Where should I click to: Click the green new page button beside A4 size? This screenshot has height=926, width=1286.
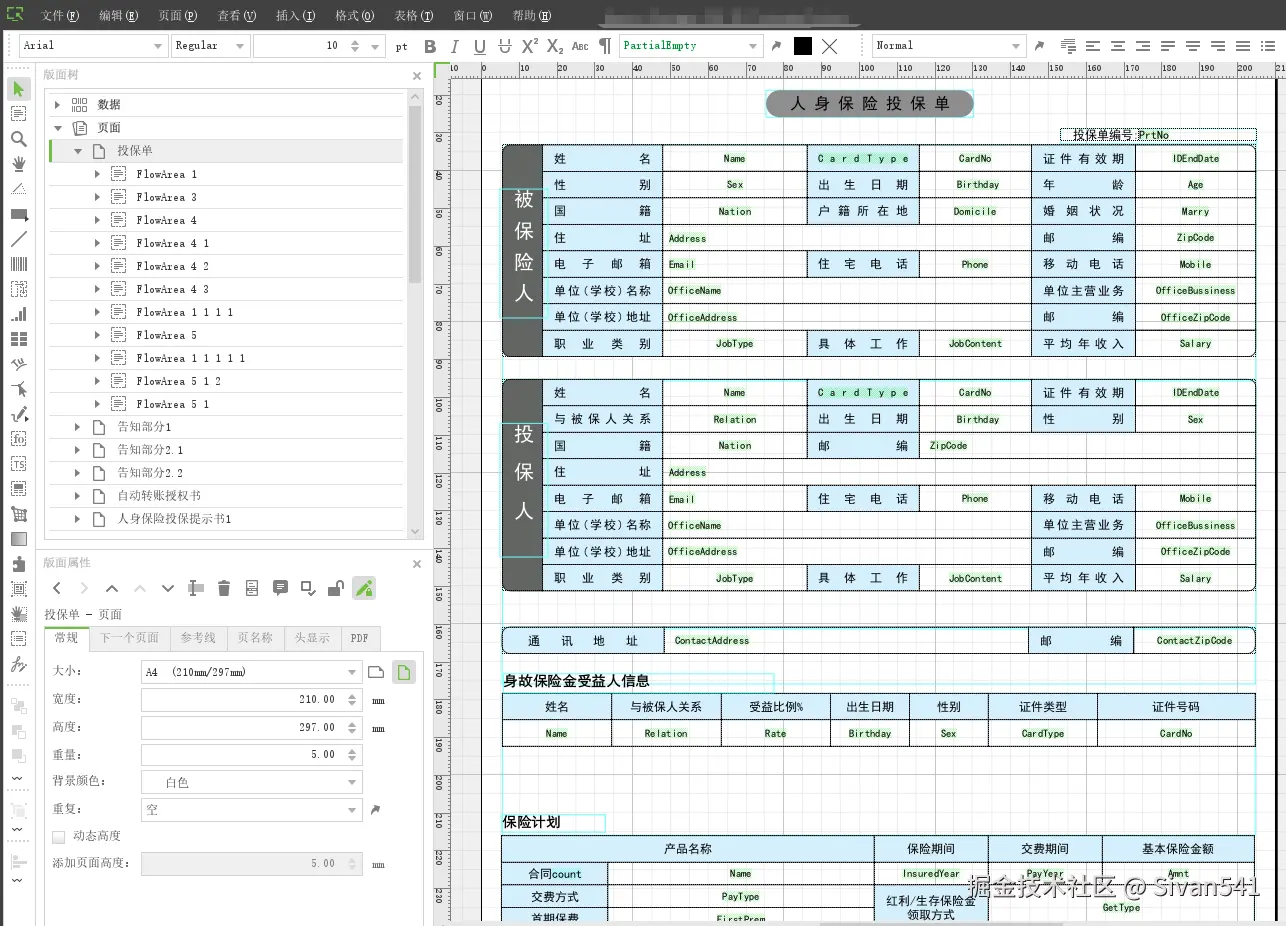coord(404,672)
